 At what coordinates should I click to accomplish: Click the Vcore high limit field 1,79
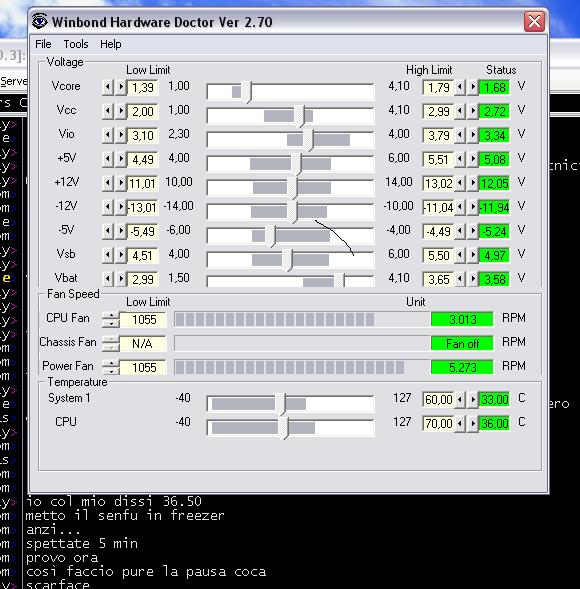[x=438, y=88]
